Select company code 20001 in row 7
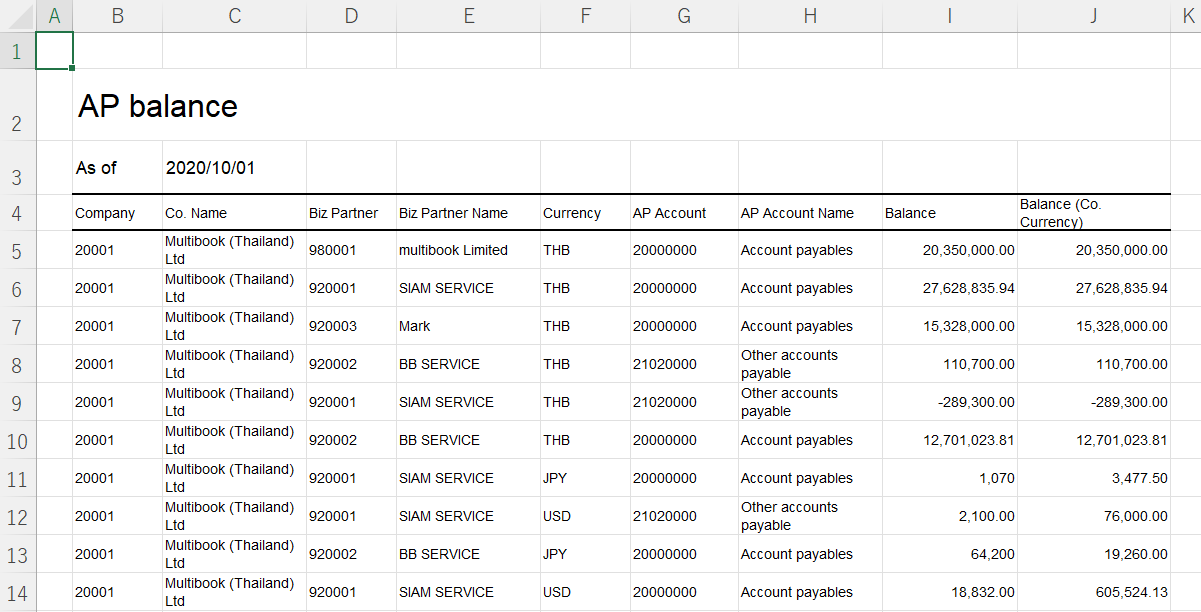 pos(118,326)
